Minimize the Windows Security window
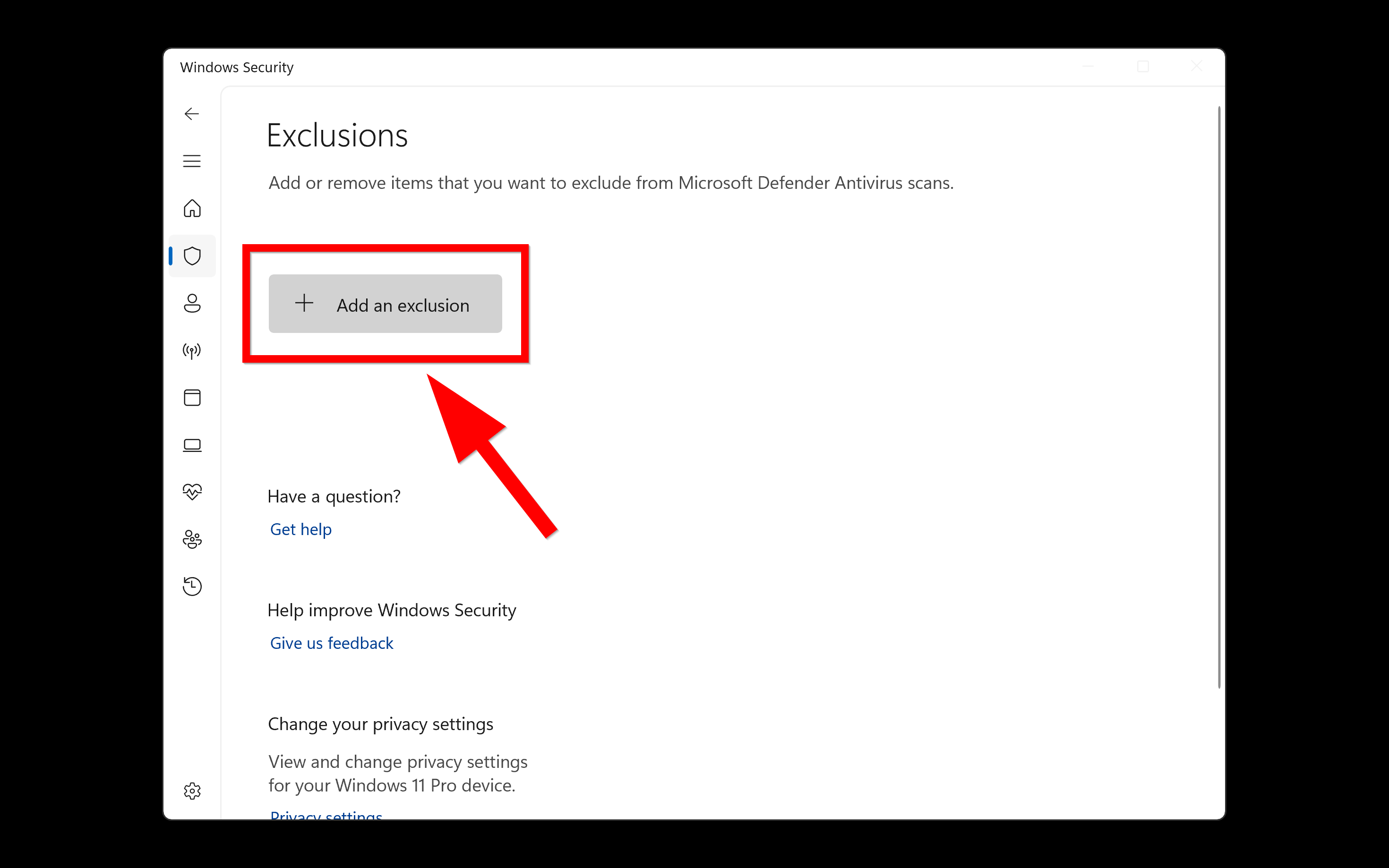Screen dimensions: 1389x868 tap(1088, 66)
